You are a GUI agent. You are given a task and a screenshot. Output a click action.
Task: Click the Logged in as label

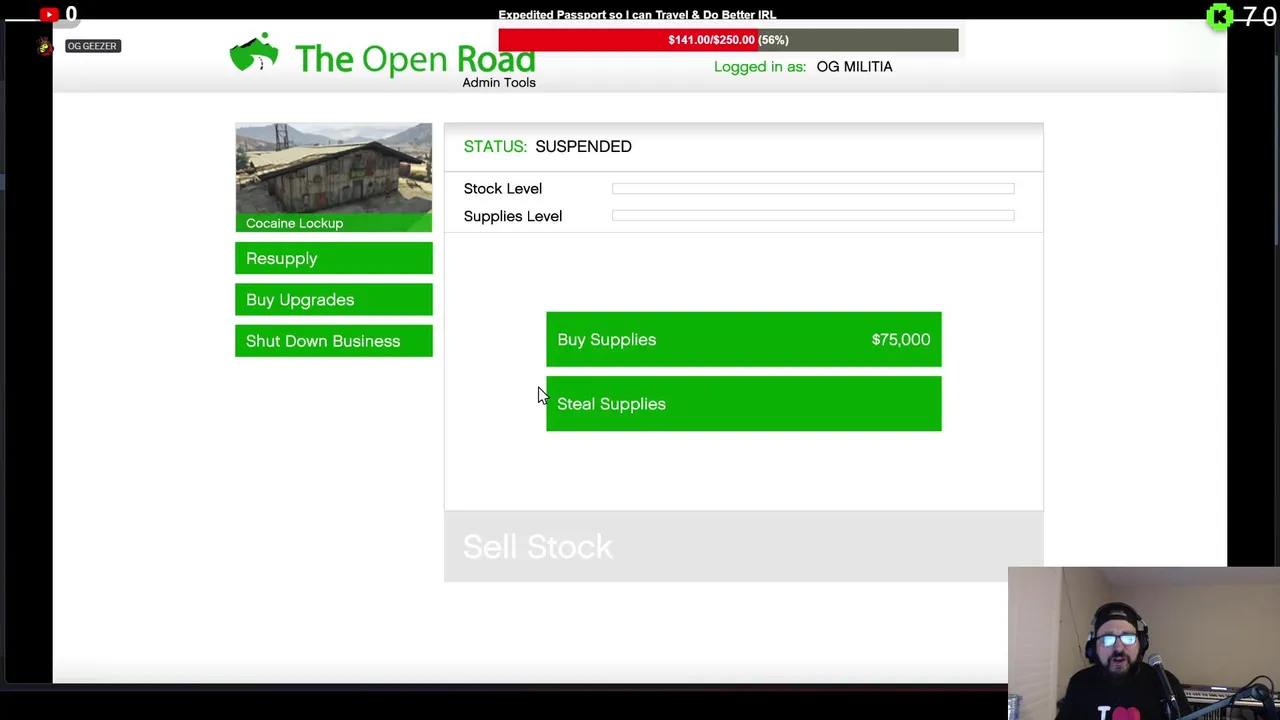coord(760,66)
